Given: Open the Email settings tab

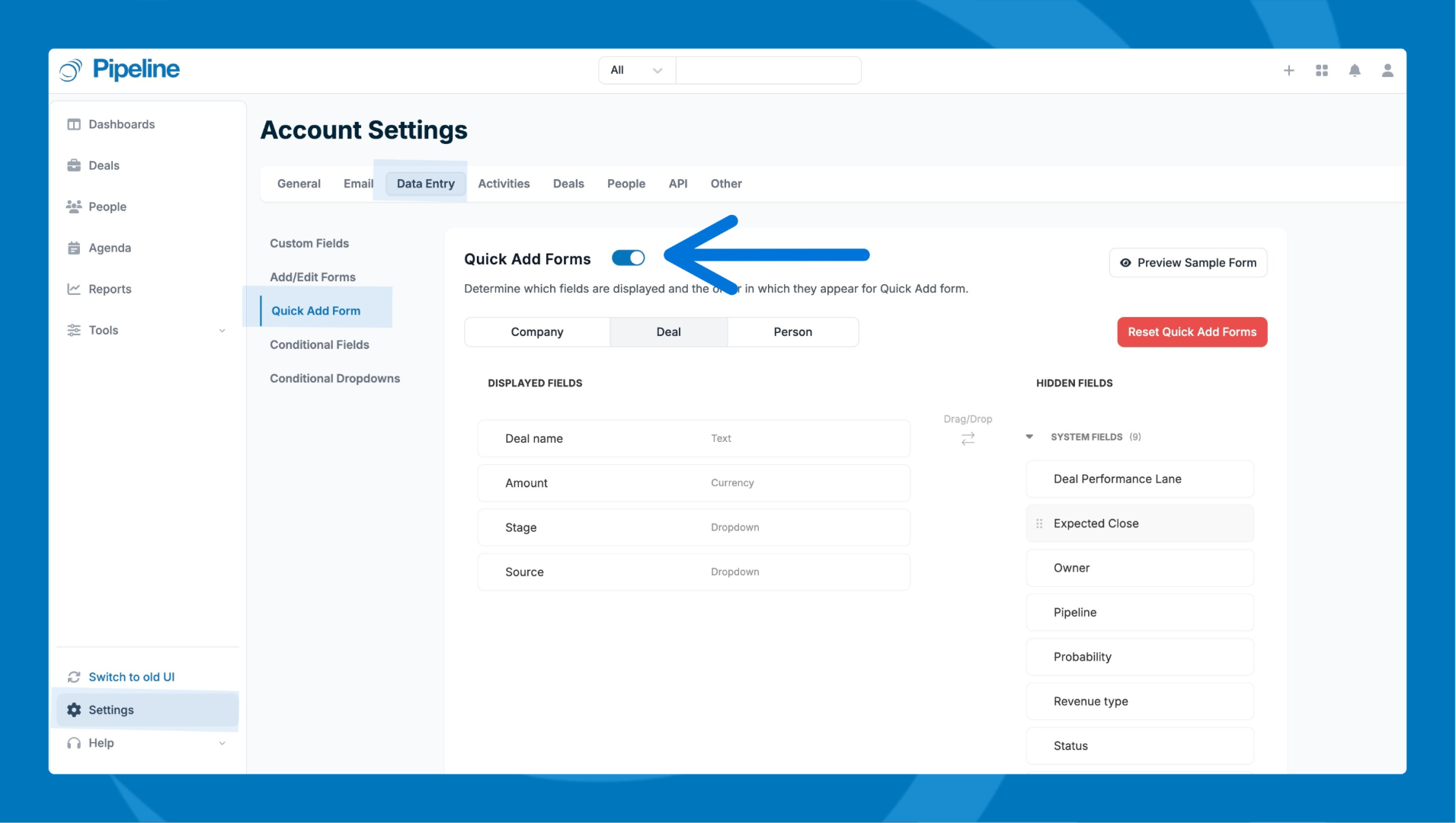Looking at the screenshot, I should pos(358,184).
